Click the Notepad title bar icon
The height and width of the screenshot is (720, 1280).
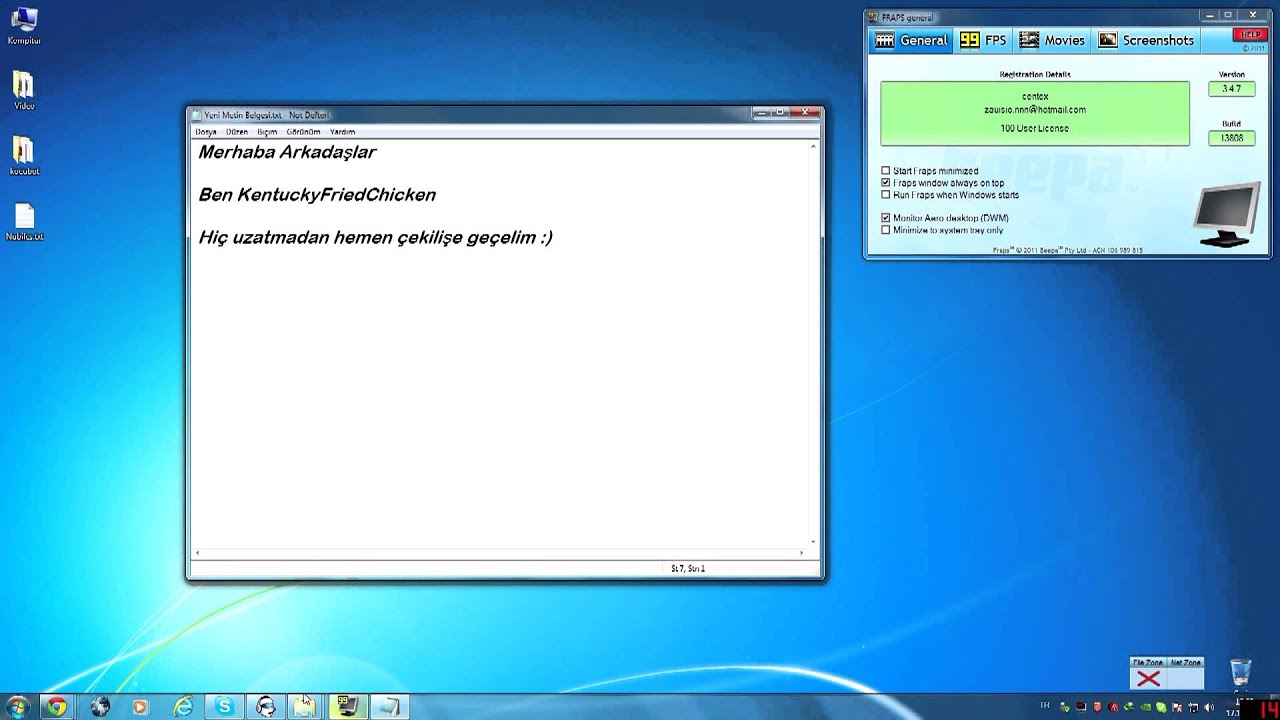[x=197, y=115]
